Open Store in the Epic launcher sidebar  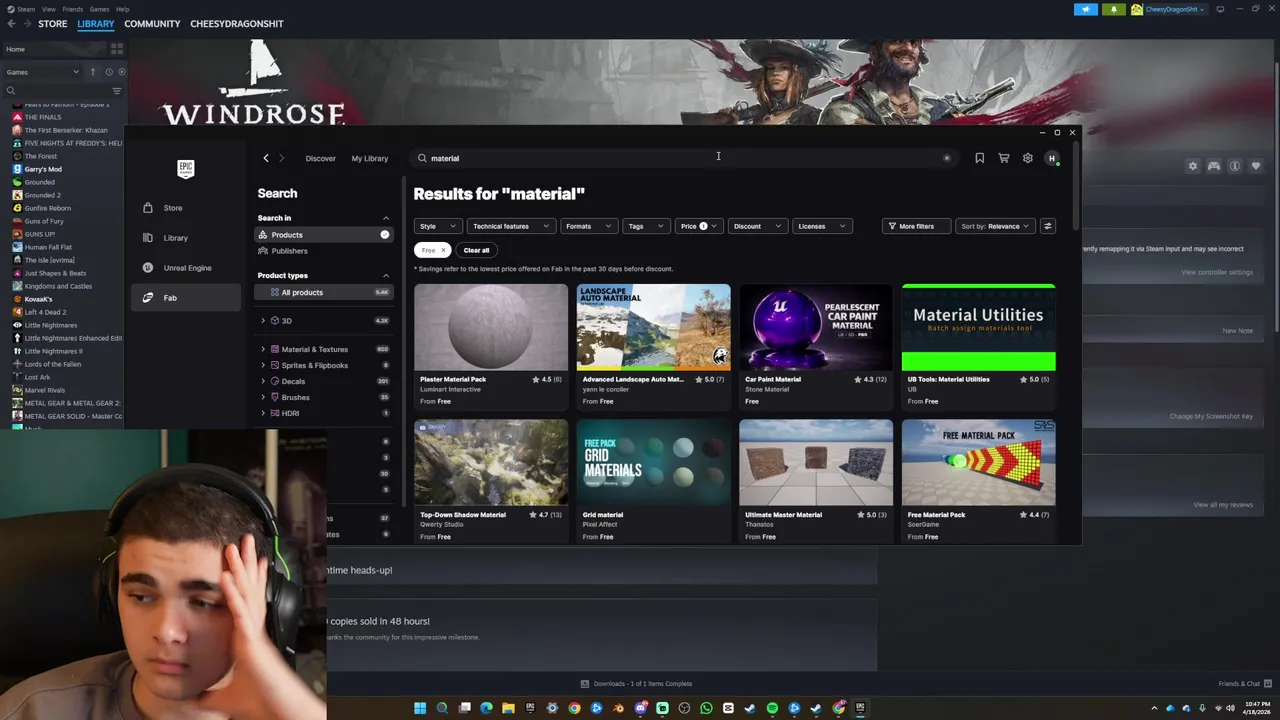186,208
